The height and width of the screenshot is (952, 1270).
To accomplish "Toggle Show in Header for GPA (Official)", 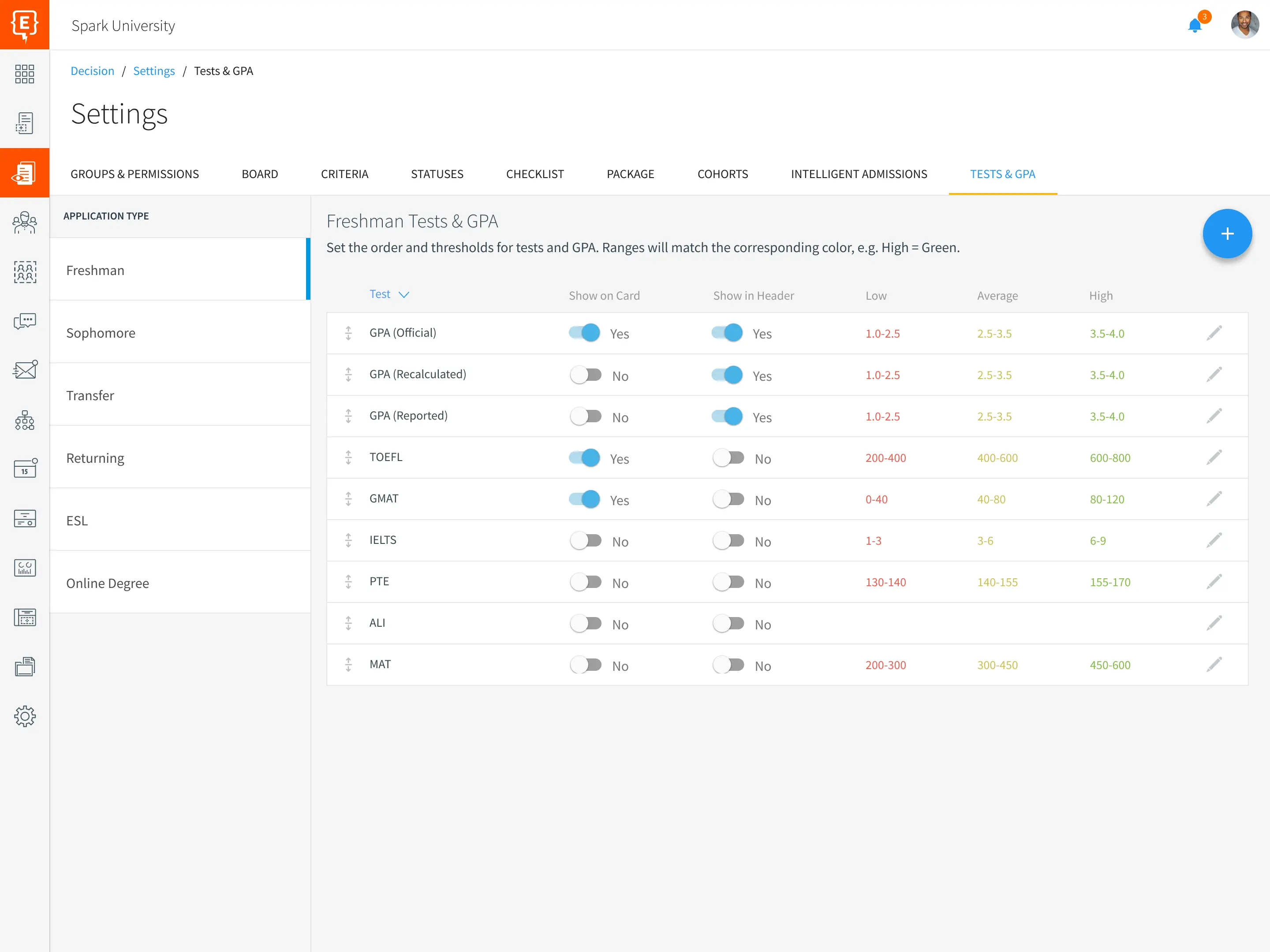I will [727, 332].
